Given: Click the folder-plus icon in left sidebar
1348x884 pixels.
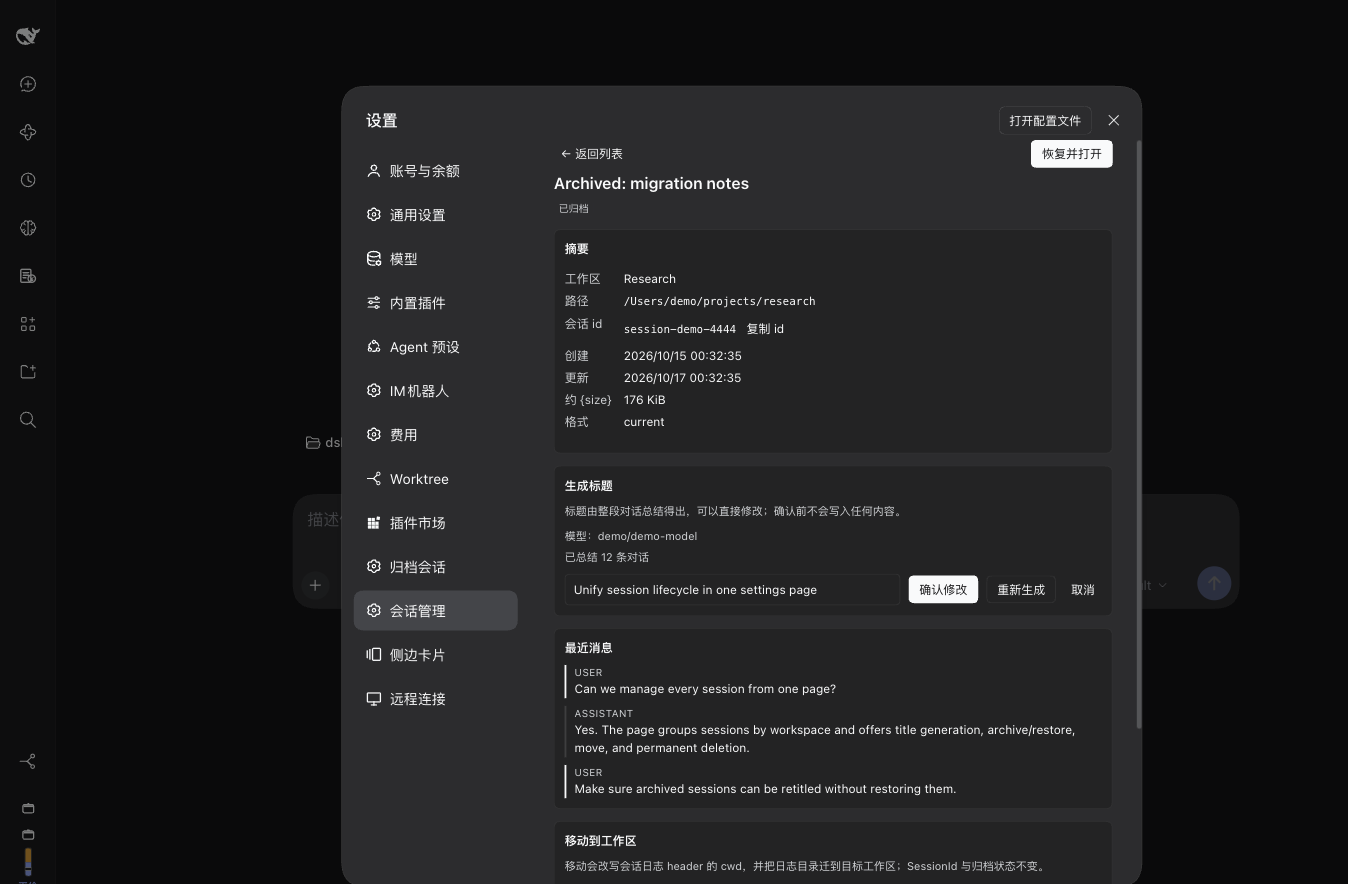Looking at the screenshot, I should click(x=28, y=372).
